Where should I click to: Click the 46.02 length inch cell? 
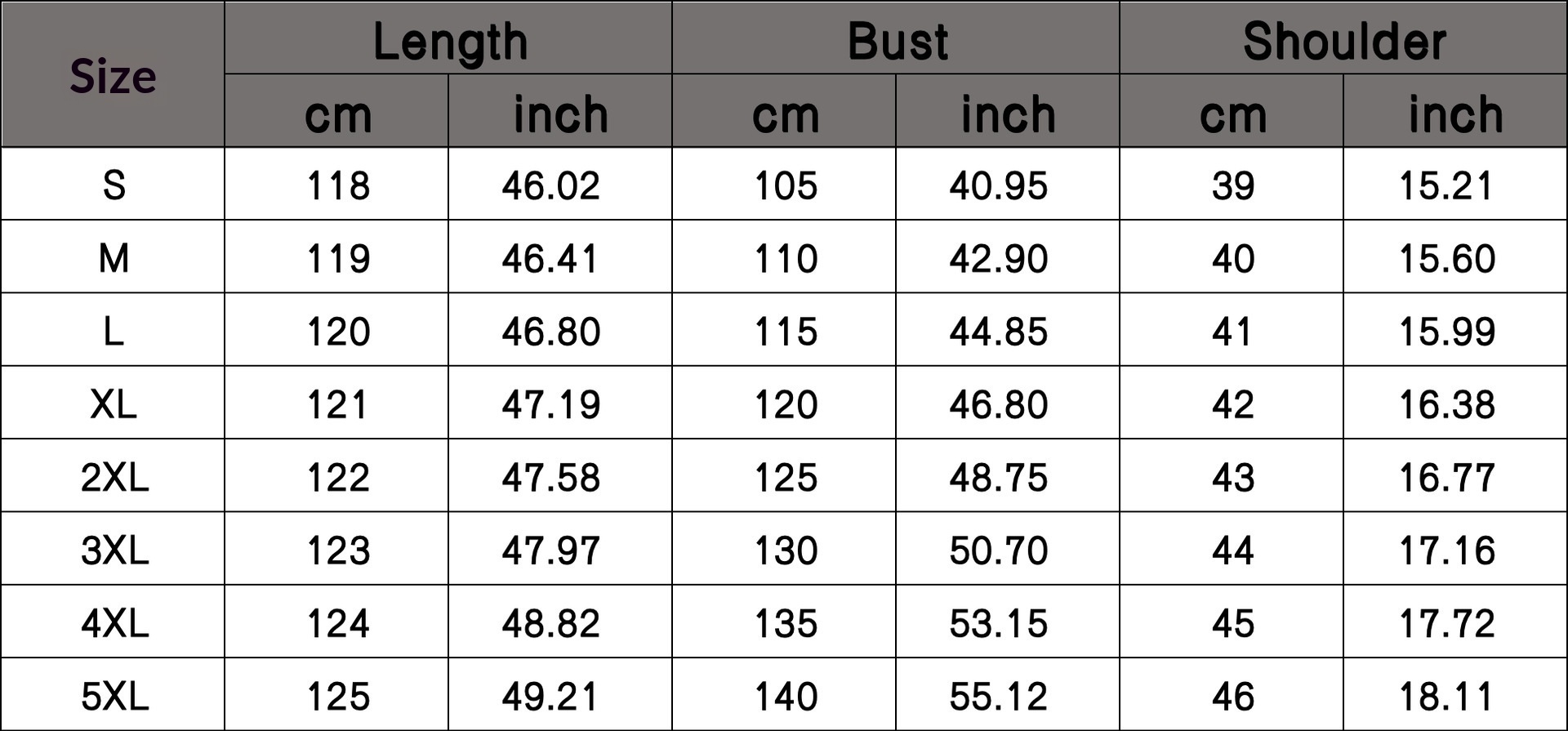[x=550, y=185]
